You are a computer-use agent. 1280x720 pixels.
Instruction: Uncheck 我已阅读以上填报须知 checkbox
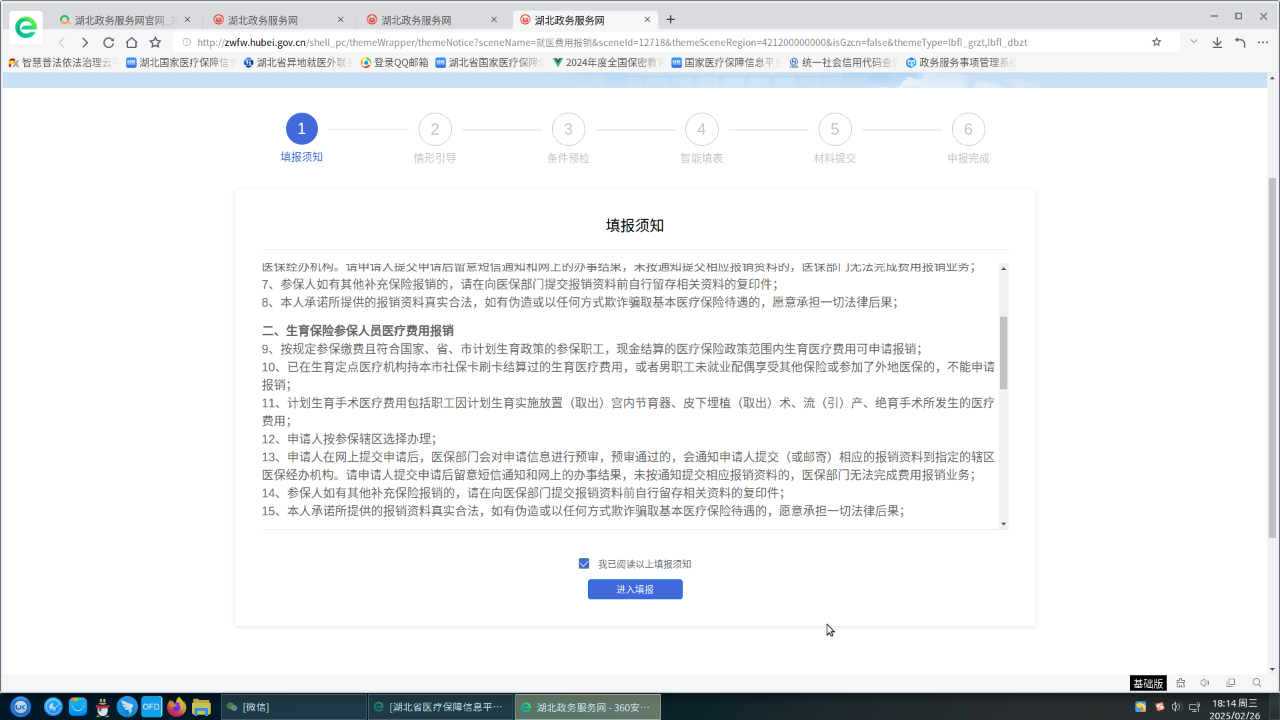pos(584,564)
